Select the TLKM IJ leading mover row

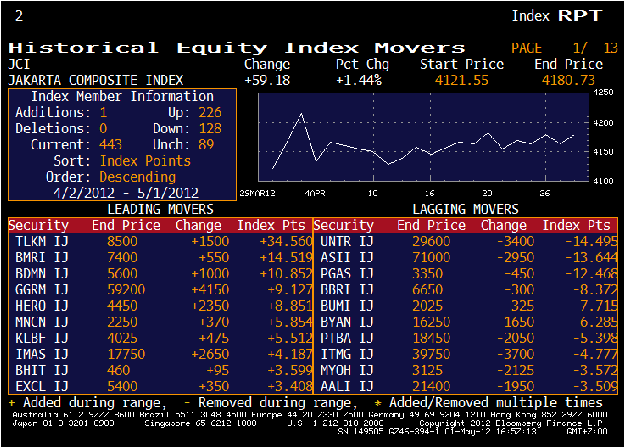point(40,242)
